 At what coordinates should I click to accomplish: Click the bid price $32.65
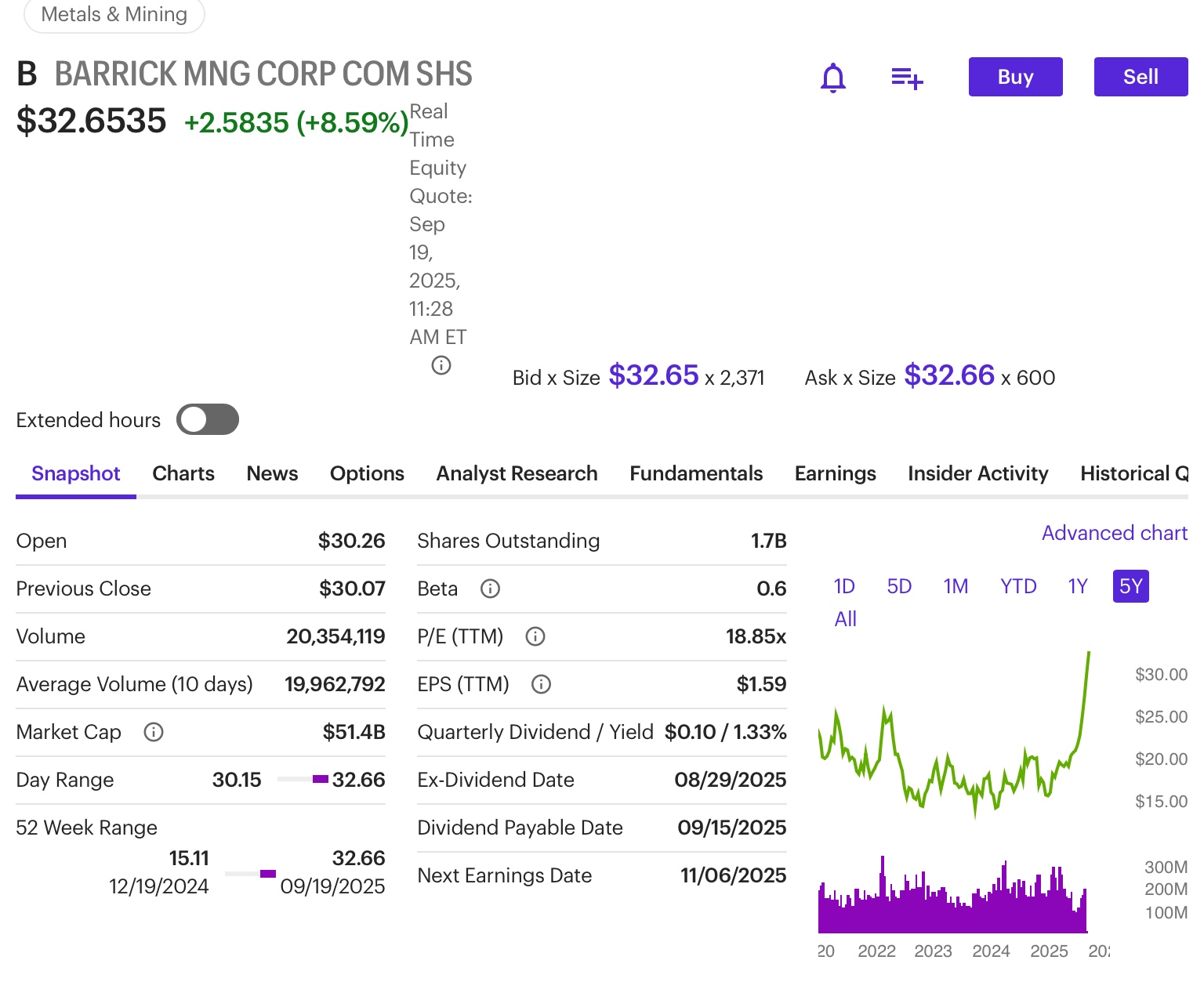pyautogui.click(x=653, y=375)
